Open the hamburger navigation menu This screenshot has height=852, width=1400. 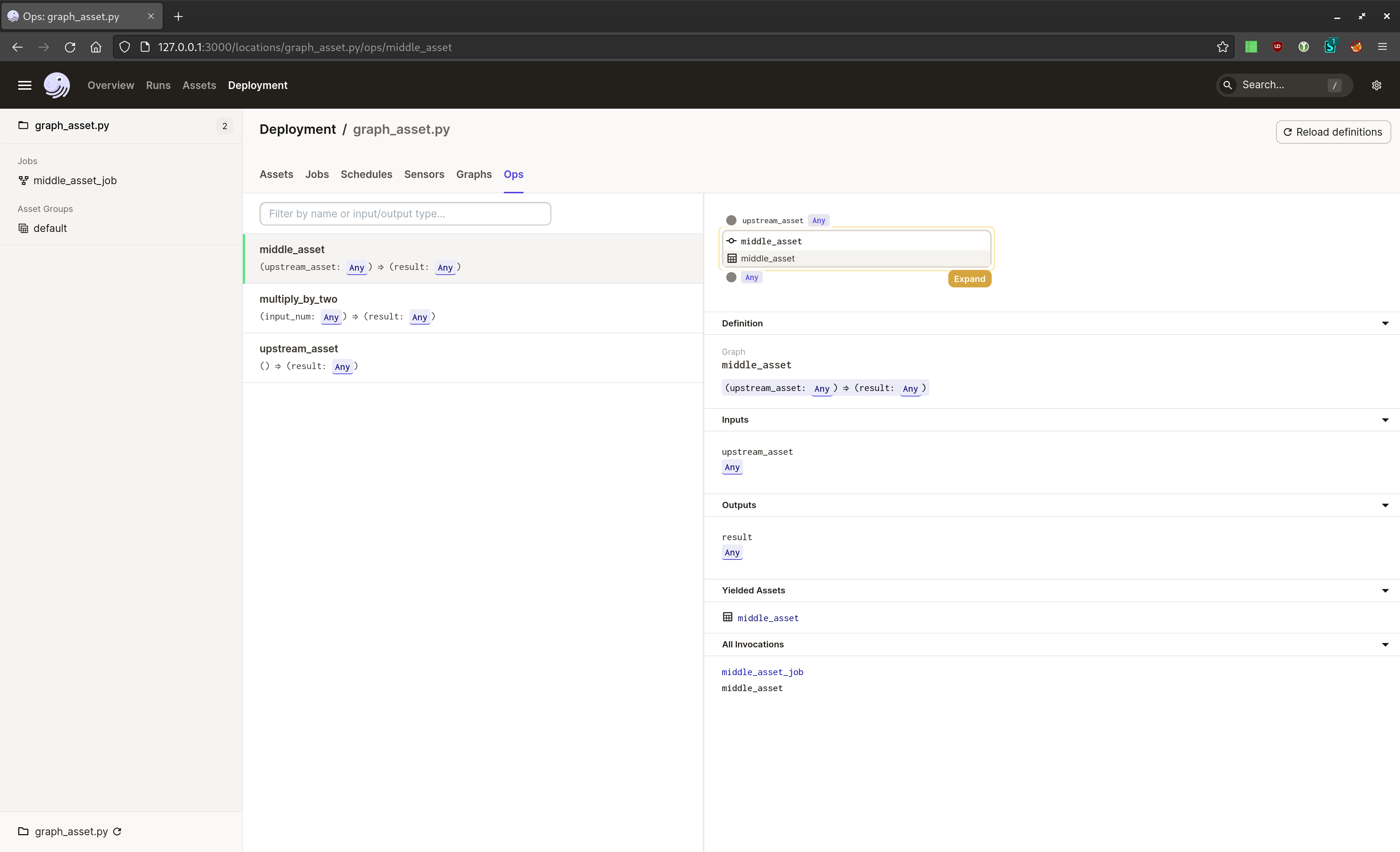pyautogui.click(x=24, y=85)
